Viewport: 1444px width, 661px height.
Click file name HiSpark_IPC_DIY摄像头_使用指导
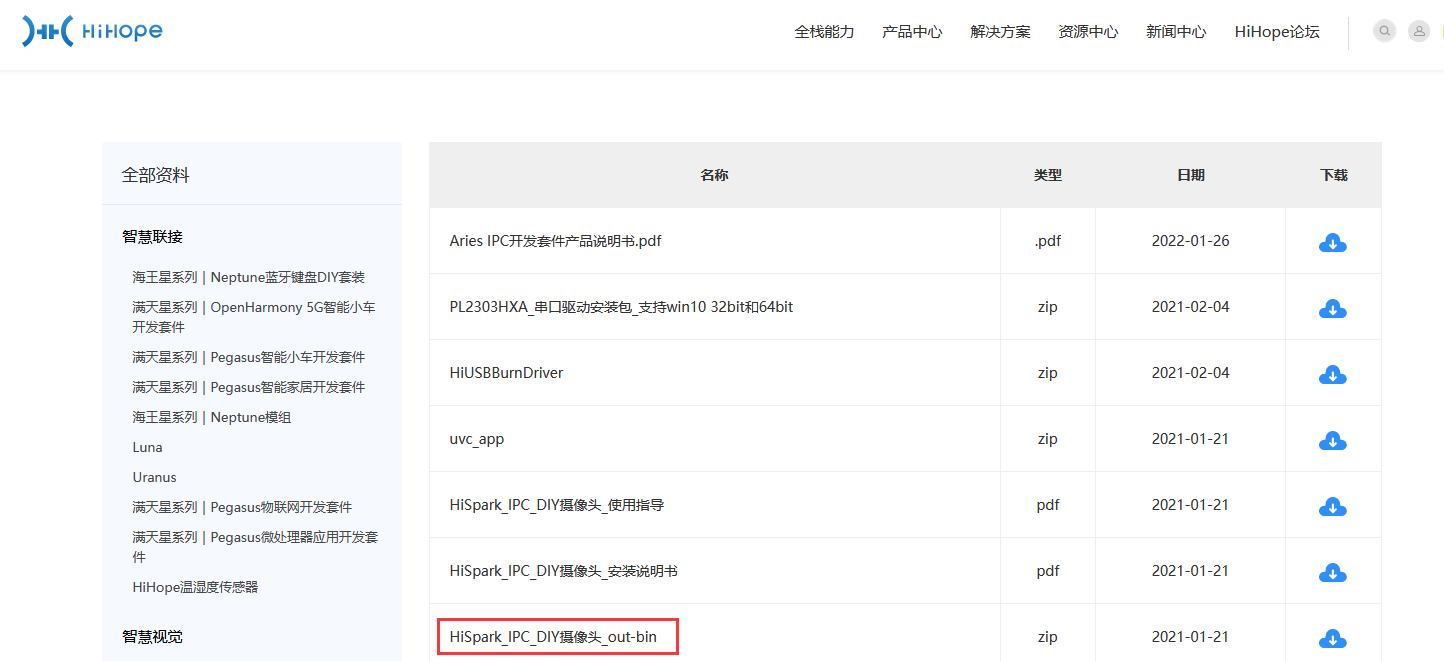pyautogui.click(x=556, y=505)
